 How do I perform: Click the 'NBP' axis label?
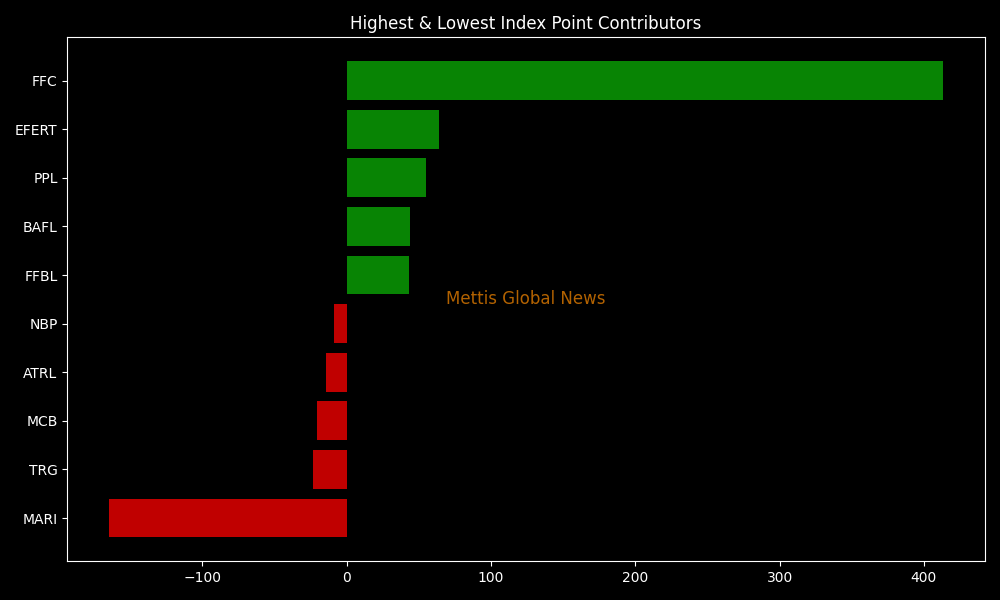click(x=43, y=325)
